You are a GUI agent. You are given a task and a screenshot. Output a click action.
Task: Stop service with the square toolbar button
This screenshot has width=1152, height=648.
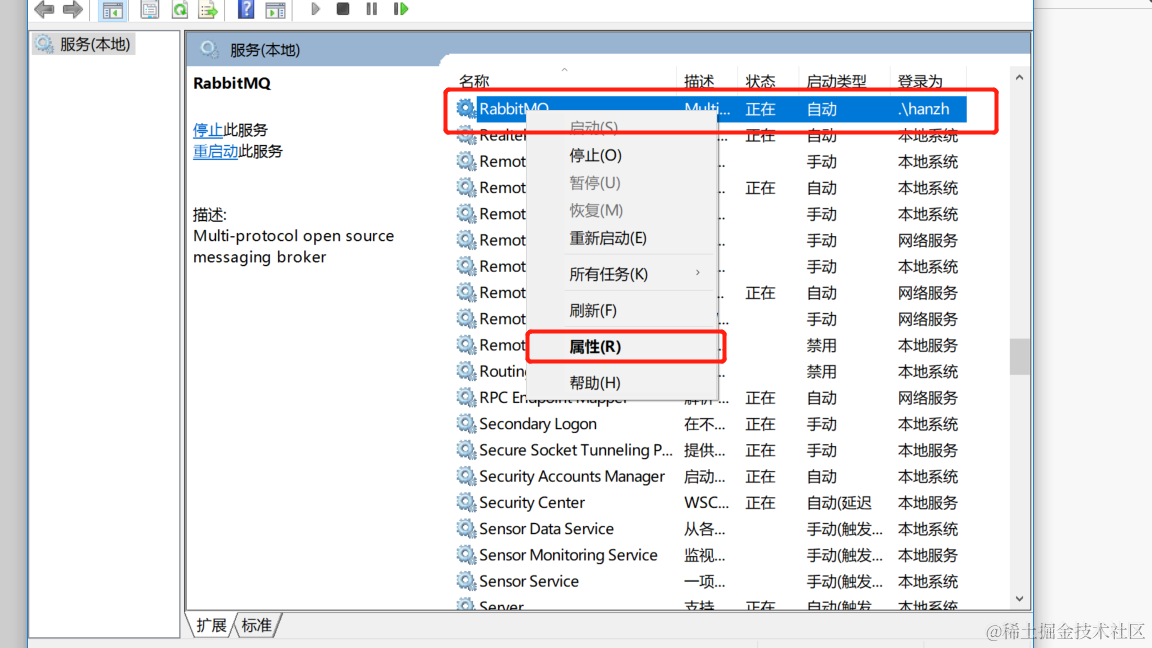point(342,9)
